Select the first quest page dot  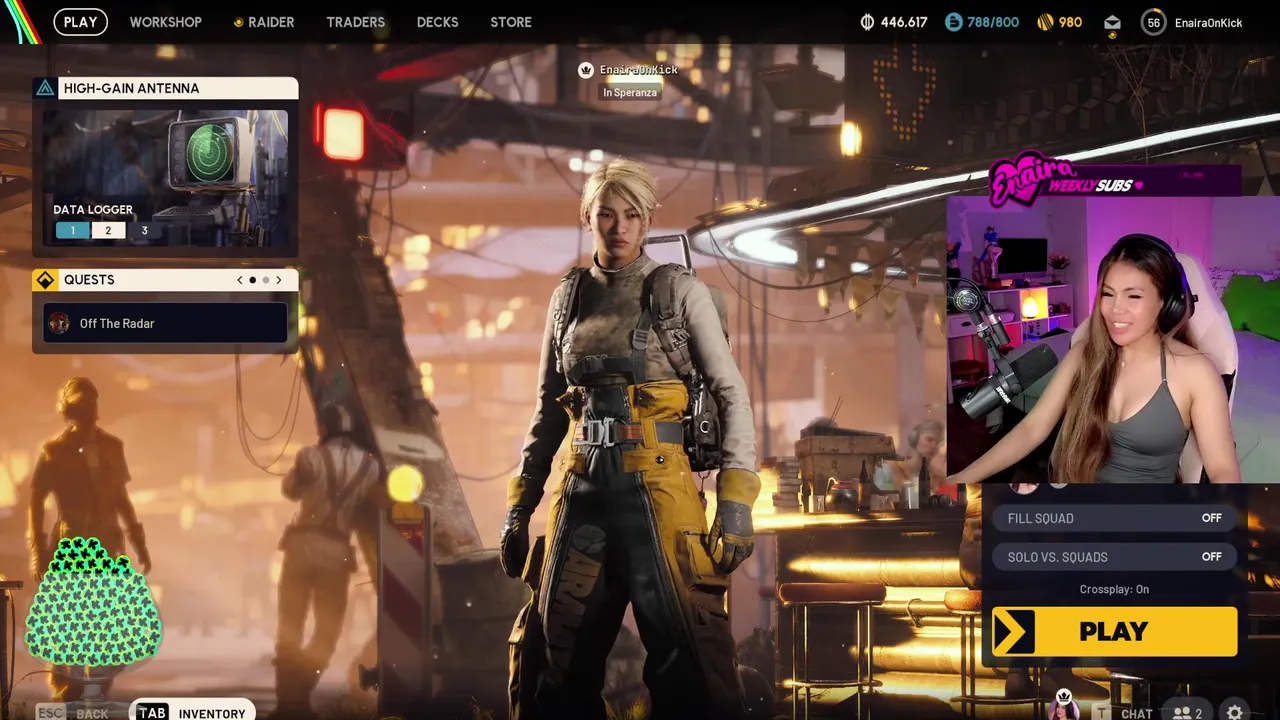click(252, 280)
